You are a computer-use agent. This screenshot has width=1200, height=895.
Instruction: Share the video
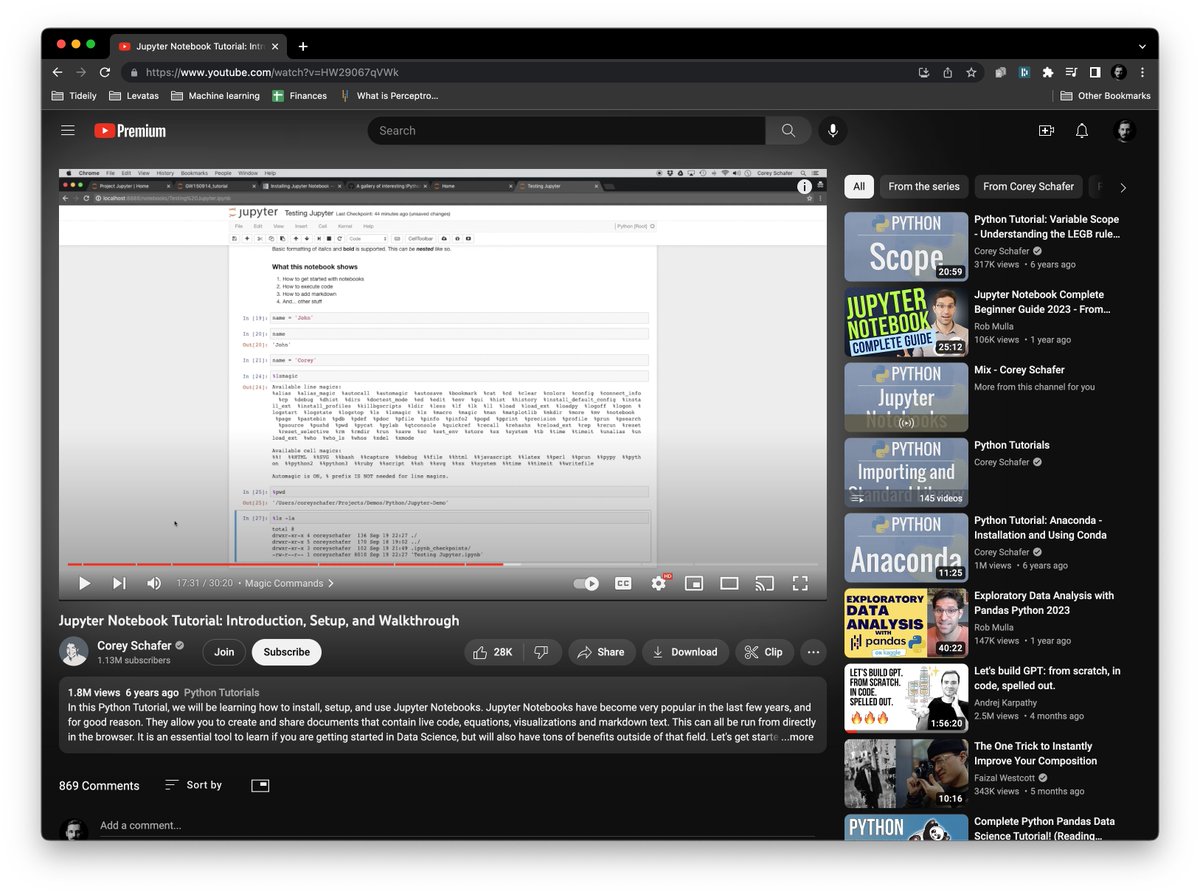(x=602, y=652)
